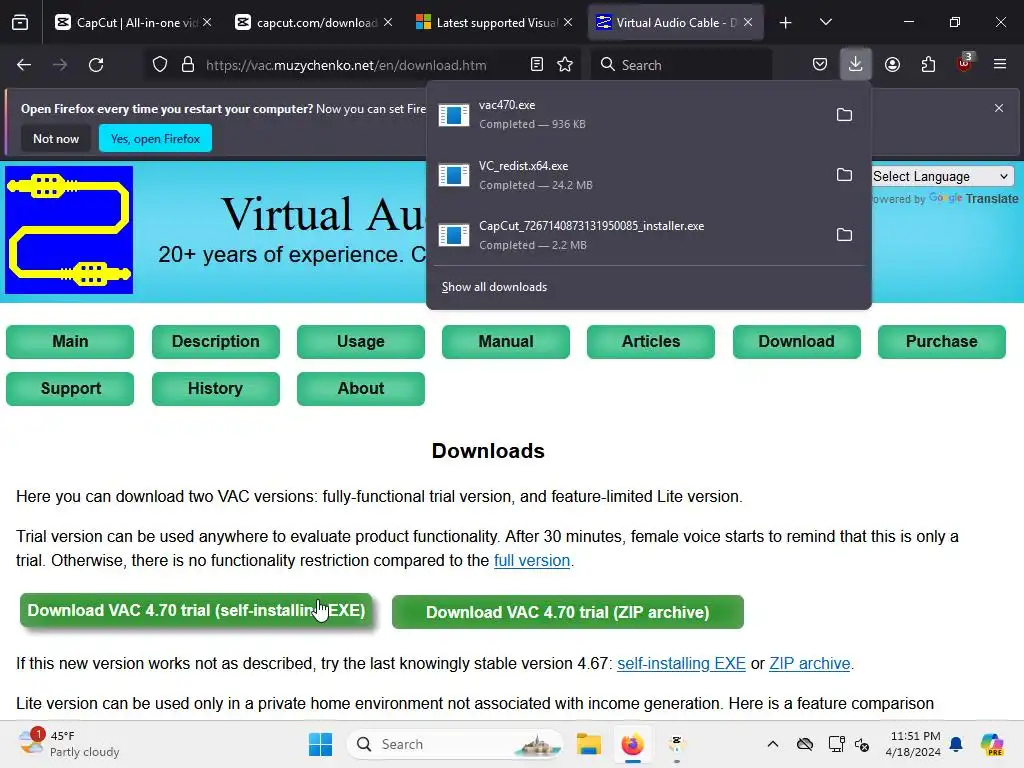Expand the hidden system tray icons
The image size is (1024, 768).
point(773,744)
